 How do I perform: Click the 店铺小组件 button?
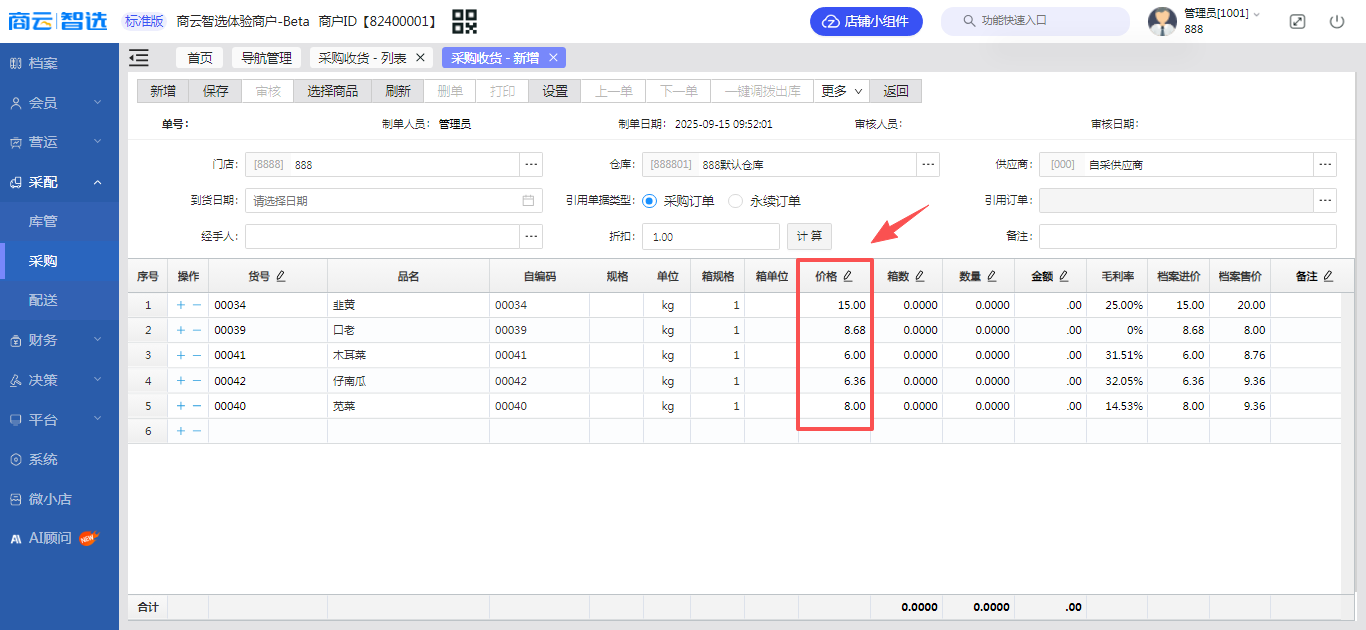point(866,21)
